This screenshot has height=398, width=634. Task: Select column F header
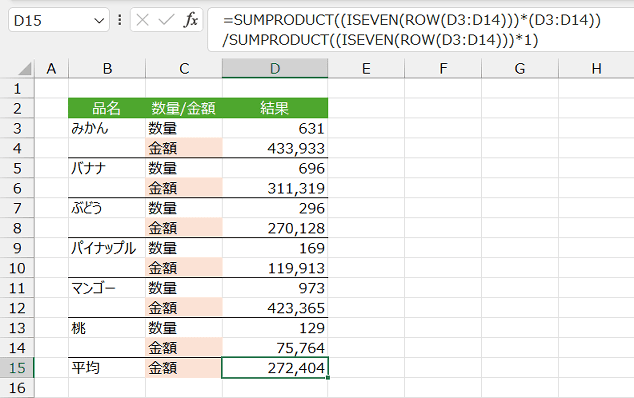443,68
